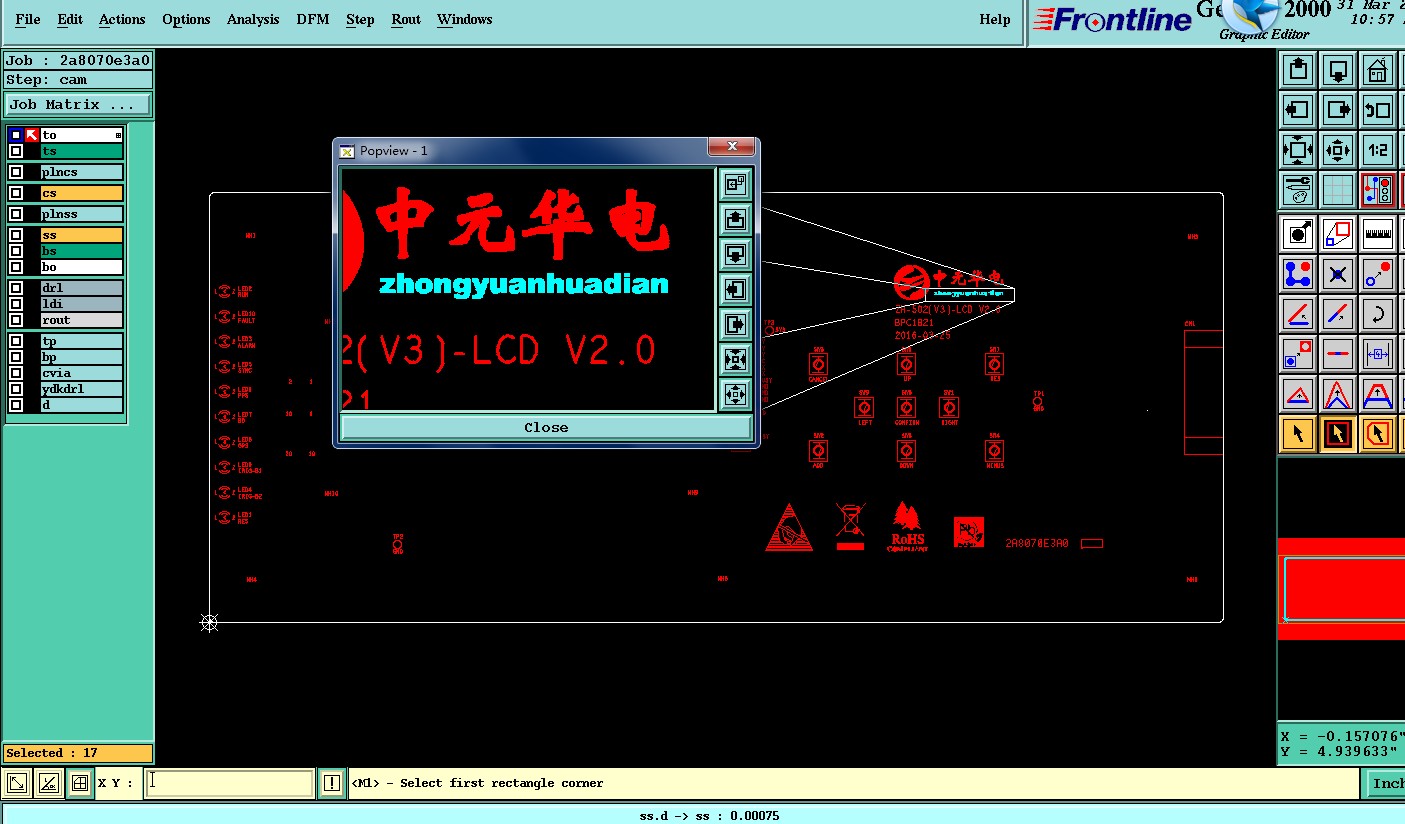Select the blue dimension box tool
This screenshot has width=1405, height=824.
point(1378,354)
